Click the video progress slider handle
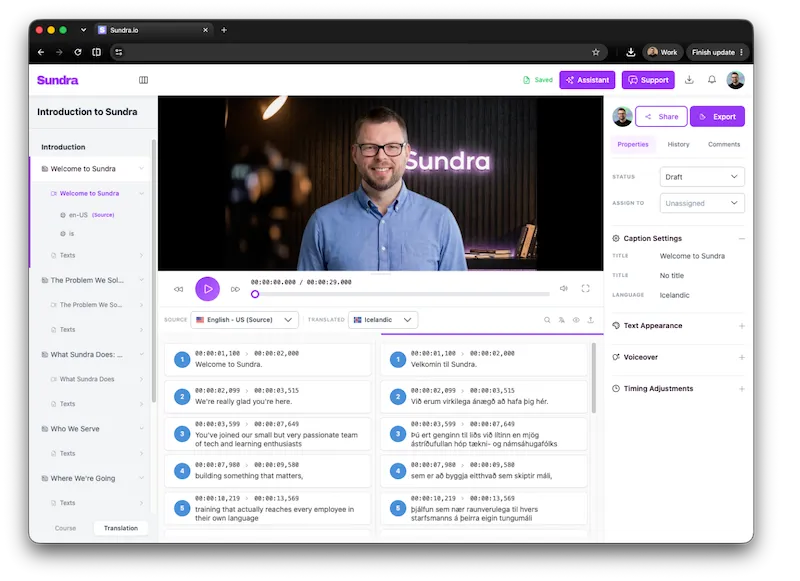The height and width of the screenshot is (581, 800). click(255, 294)
